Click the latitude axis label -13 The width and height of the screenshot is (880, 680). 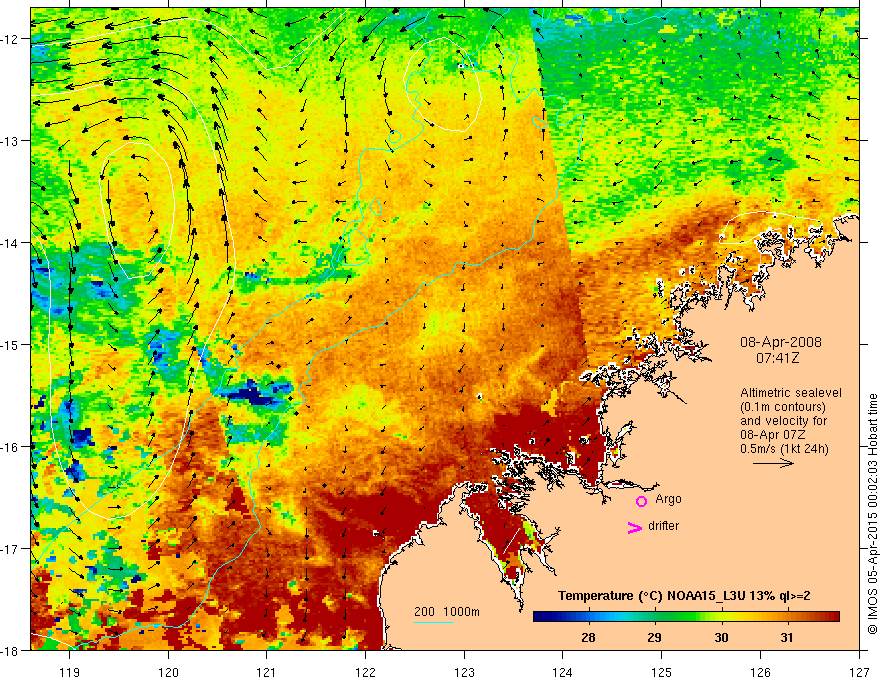coord(10,141)
